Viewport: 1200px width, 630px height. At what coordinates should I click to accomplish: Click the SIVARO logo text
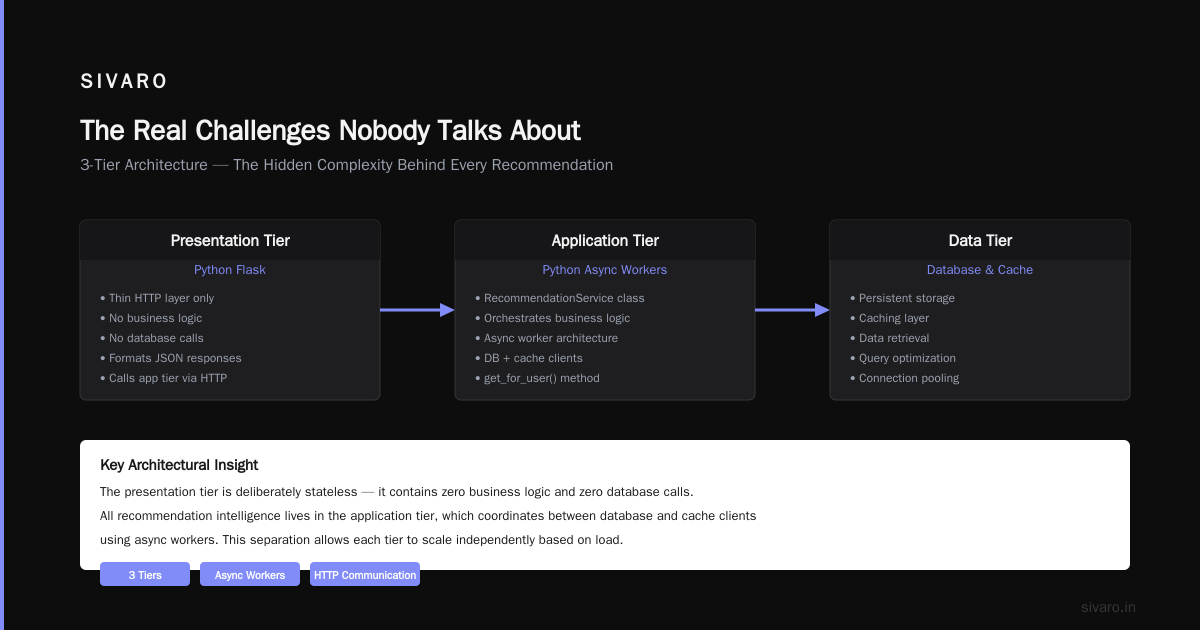click(124, 82)
